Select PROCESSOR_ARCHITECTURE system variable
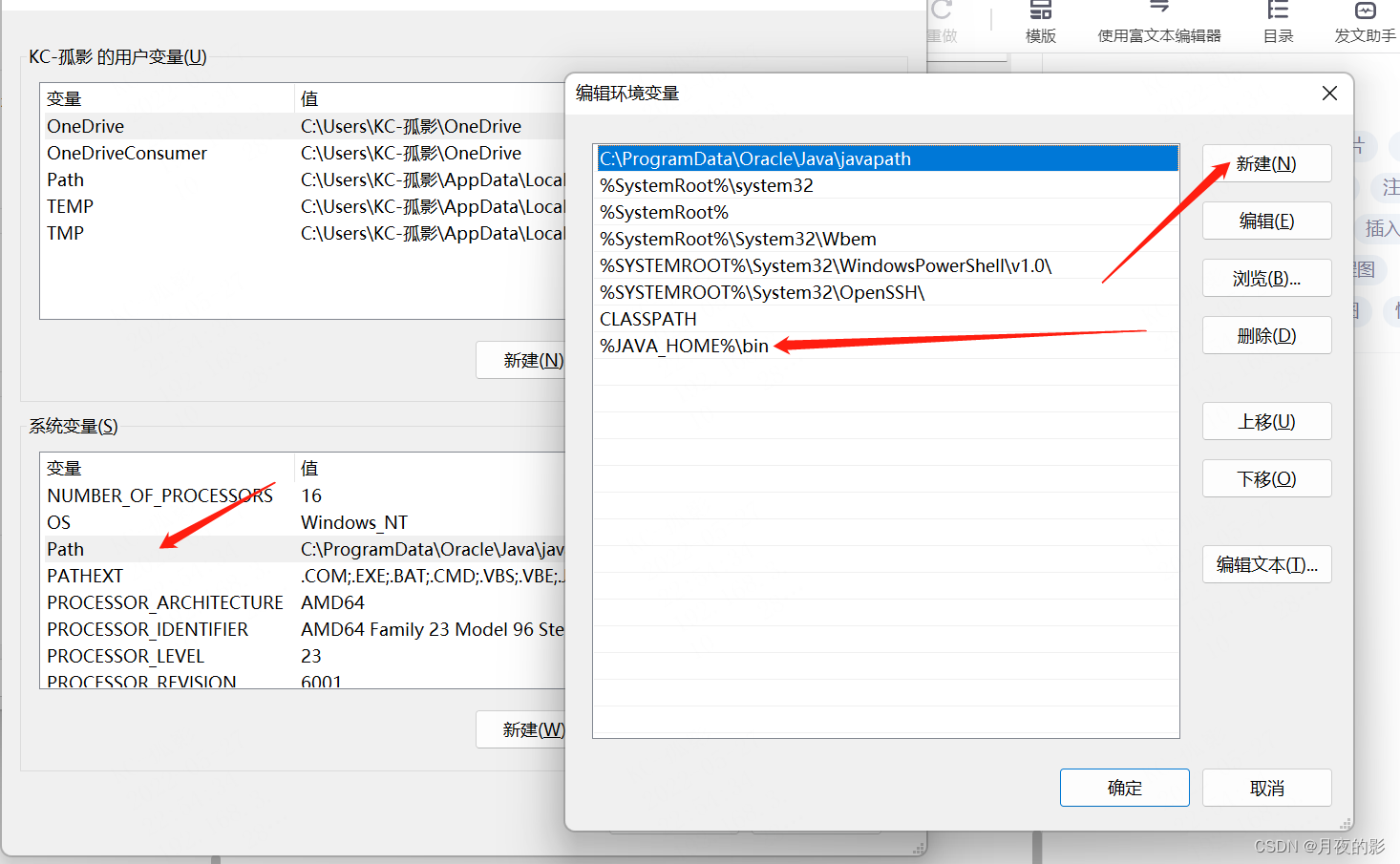The width and height of the screenshot is (1400, 864). tap(304, 602)
